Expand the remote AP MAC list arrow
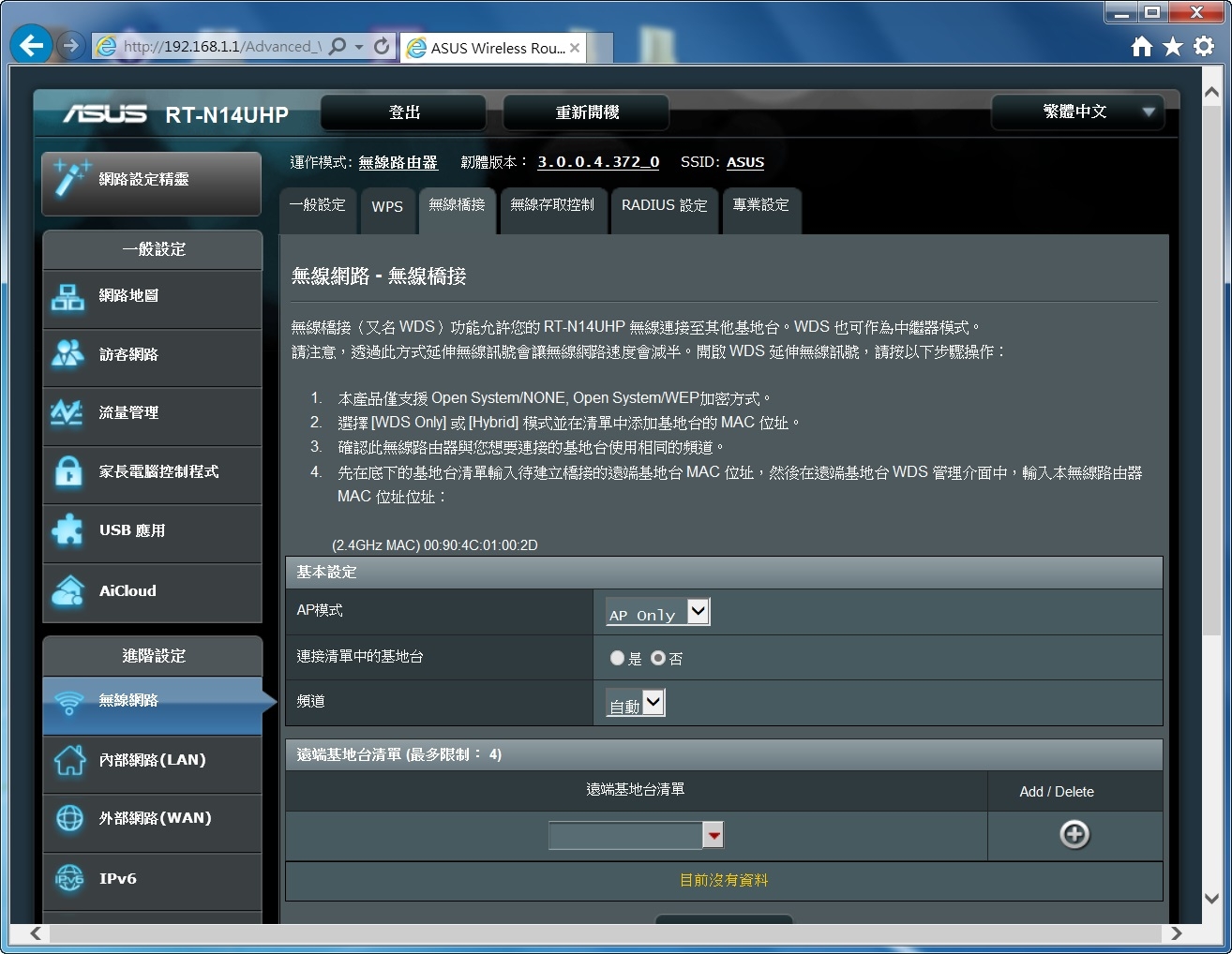This screenshot has width=1232, height=954. (714, 835)
